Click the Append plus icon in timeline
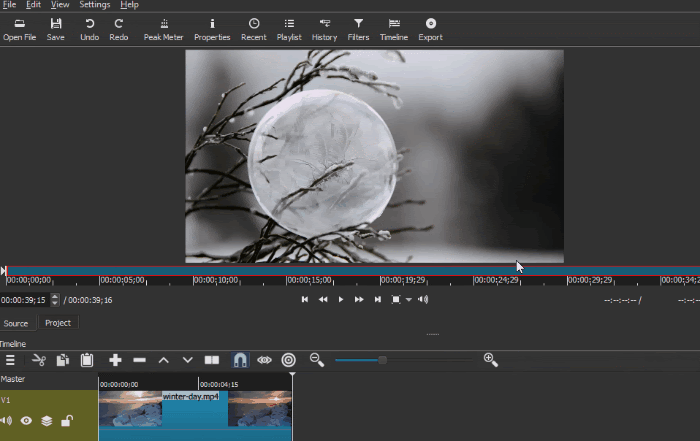Screen dimensions: 700x441 115,360
